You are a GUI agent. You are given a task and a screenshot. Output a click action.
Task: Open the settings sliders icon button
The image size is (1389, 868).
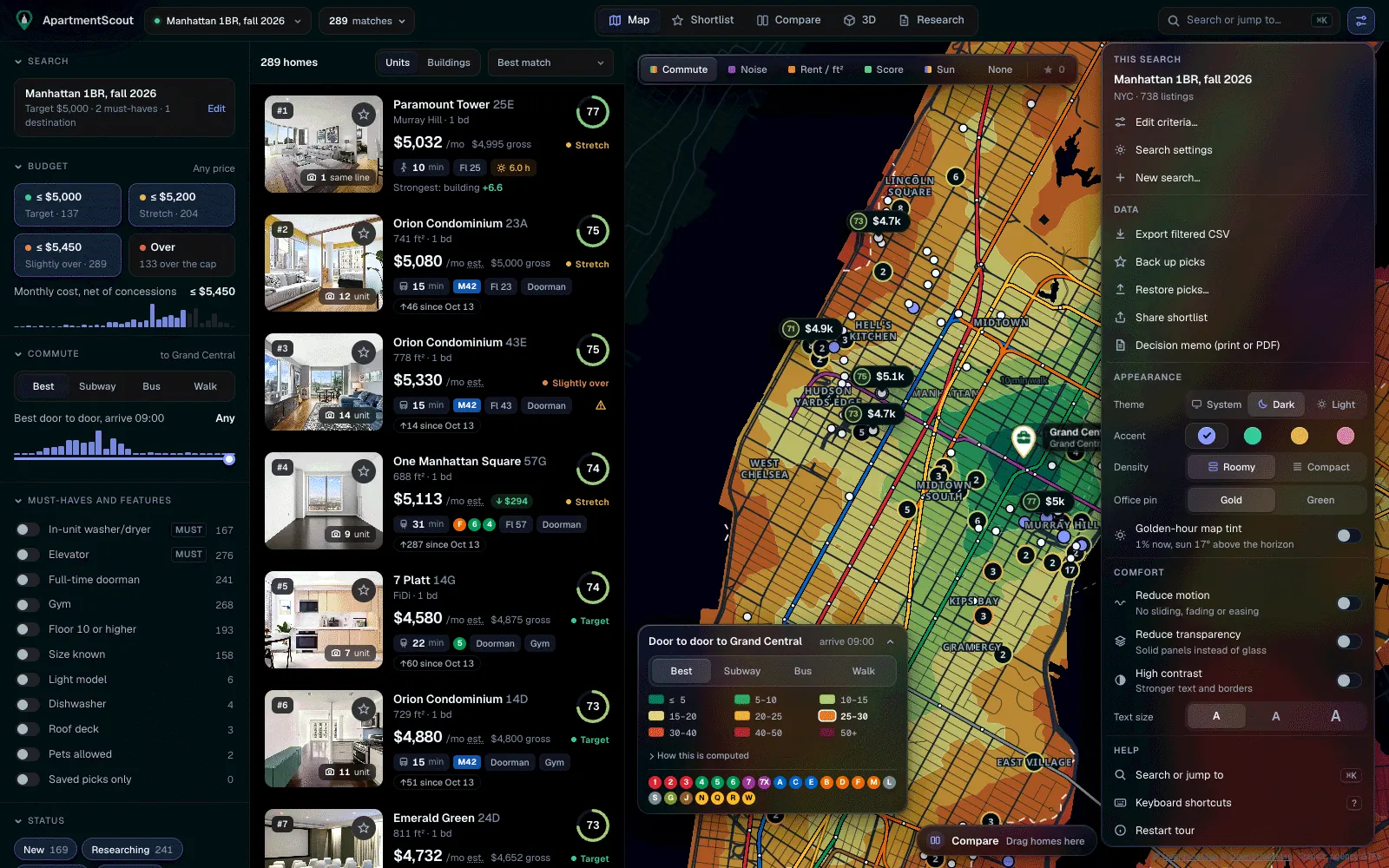(x=1360, y=20)
